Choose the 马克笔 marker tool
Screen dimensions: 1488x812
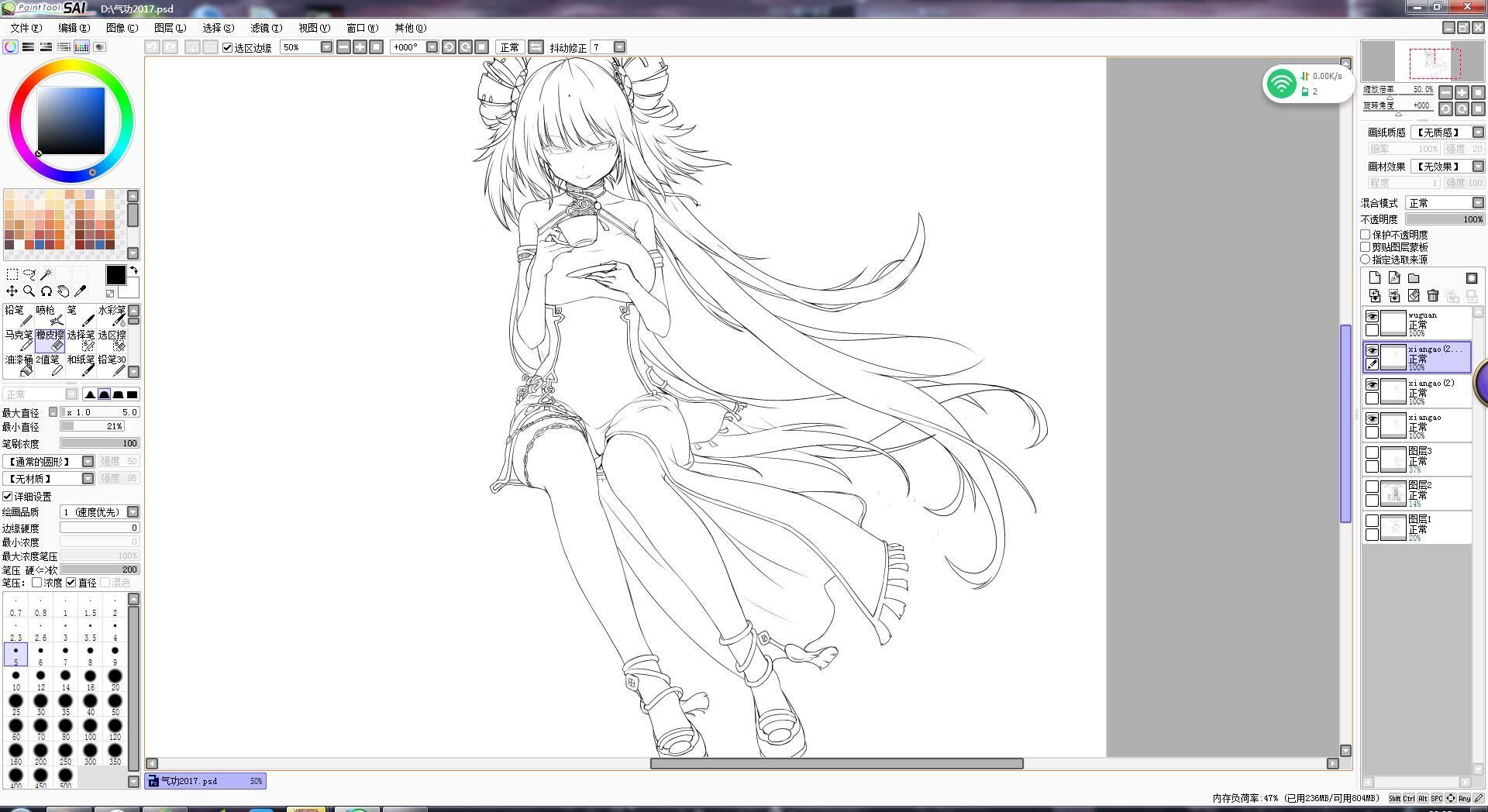pyautogui.click(x=19, y=340)
